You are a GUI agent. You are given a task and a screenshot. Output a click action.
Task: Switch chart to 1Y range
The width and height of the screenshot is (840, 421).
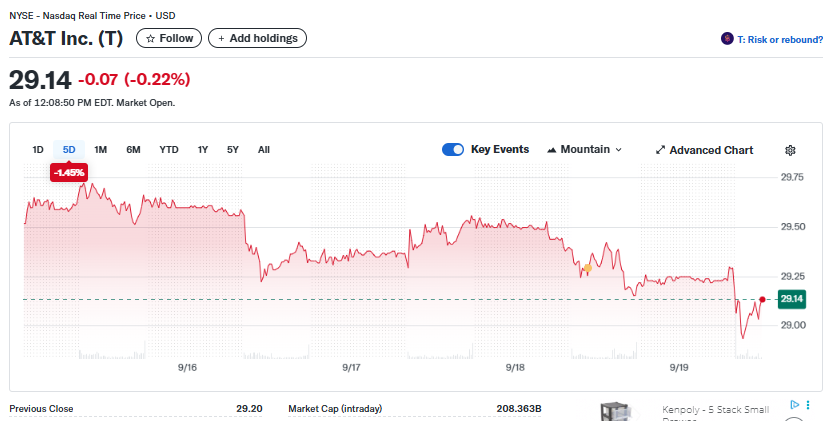[202, 149]
